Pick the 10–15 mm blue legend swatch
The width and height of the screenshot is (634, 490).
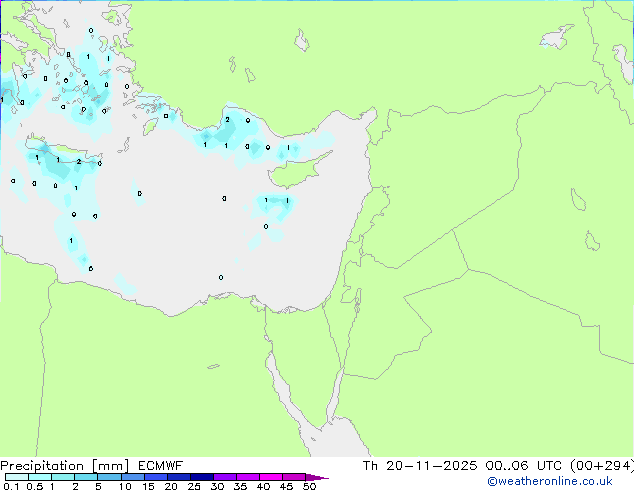(133, 477)
